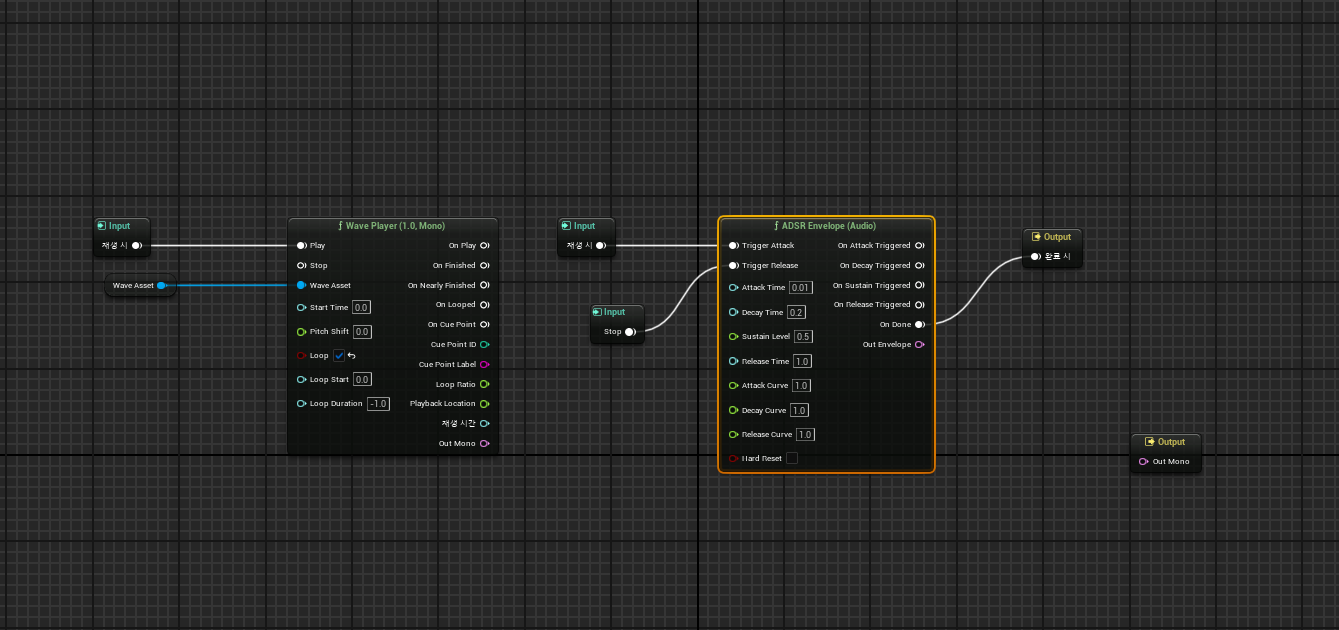Screen dimensions: 1339x630
Task: Click the Loop Duration input pin
Action: click(301, 403)
